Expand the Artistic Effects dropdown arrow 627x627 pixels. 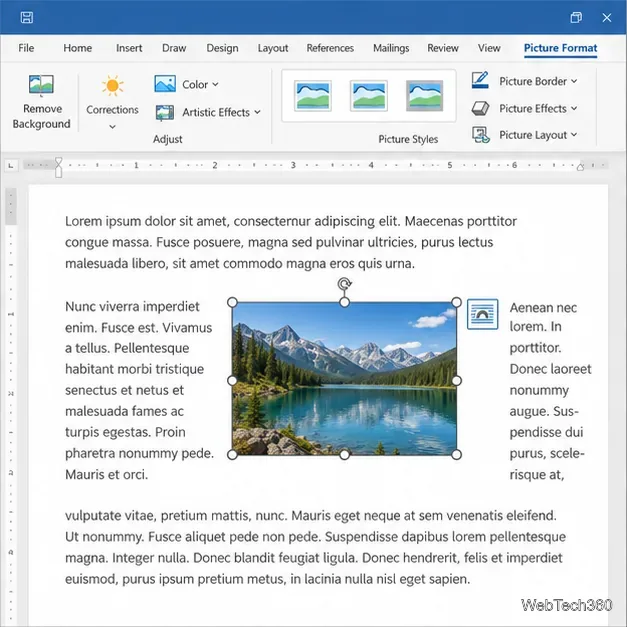click(x=257, y=112)
